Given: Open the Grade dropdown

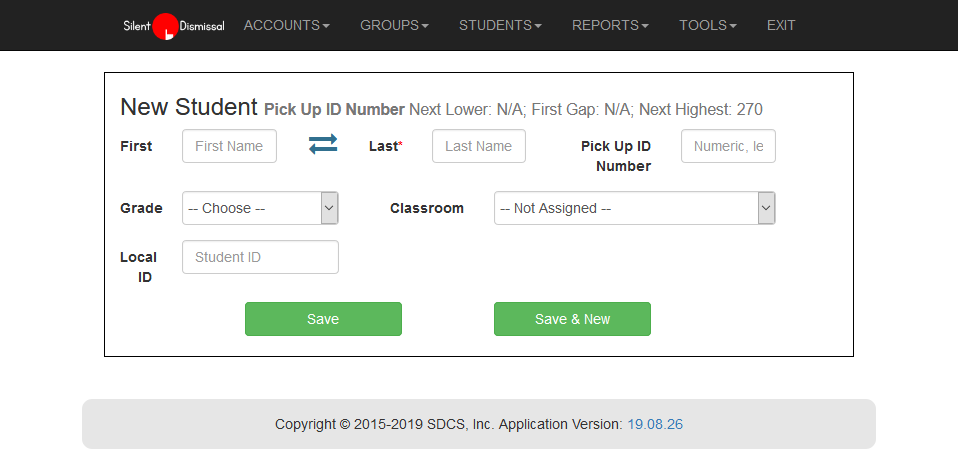Looking at the screenshot, I should [x=260, y=208].
